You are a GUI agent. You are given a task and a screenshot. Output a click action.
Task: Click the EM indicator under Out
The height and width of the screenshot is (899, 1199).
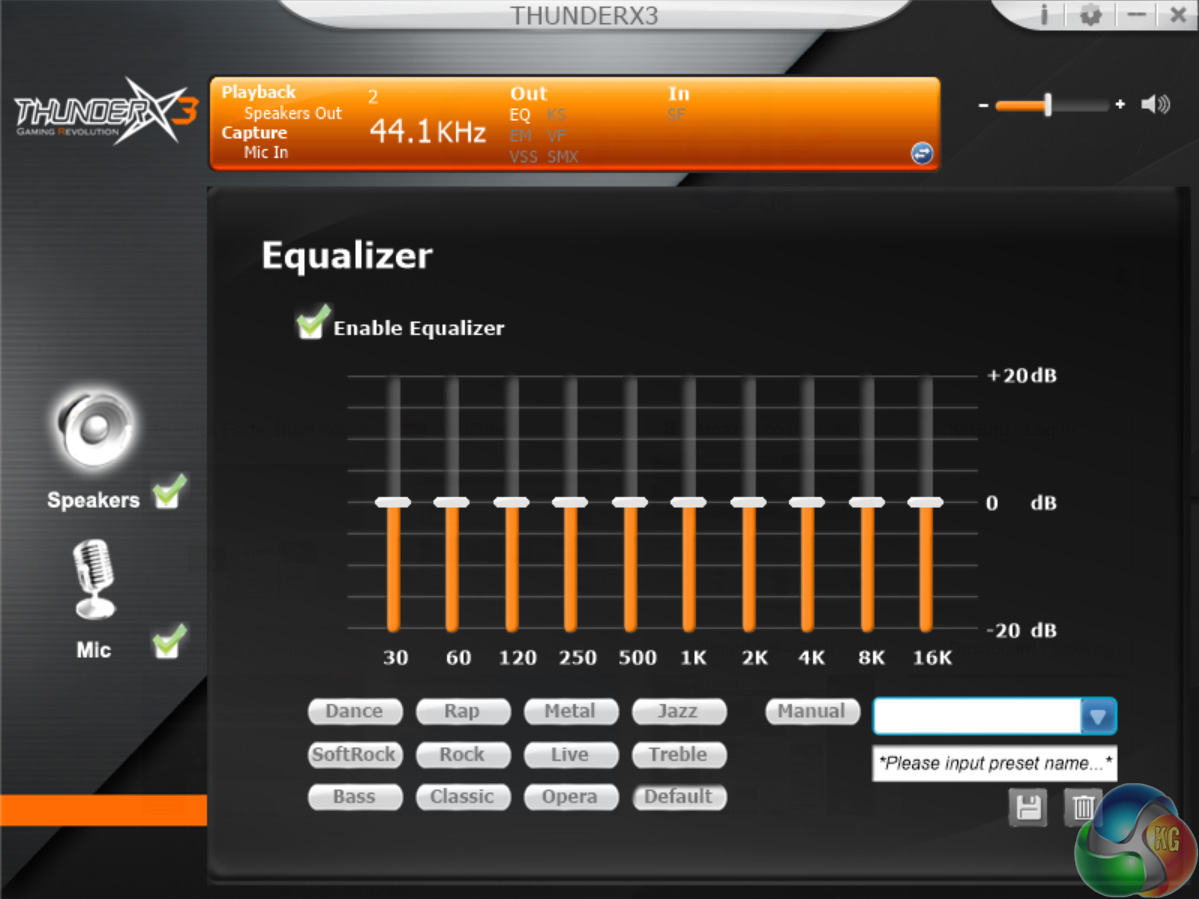click(521, 136)
